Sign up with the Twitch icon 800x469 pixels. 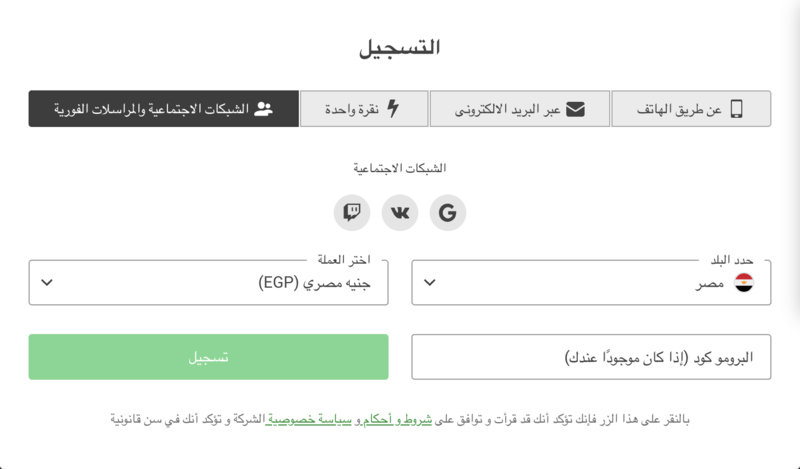[352, 212]
